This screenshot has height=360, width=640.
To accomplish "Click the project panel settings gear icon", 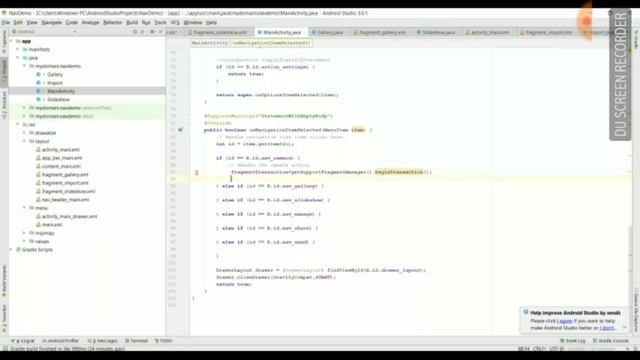I will 152,32.
